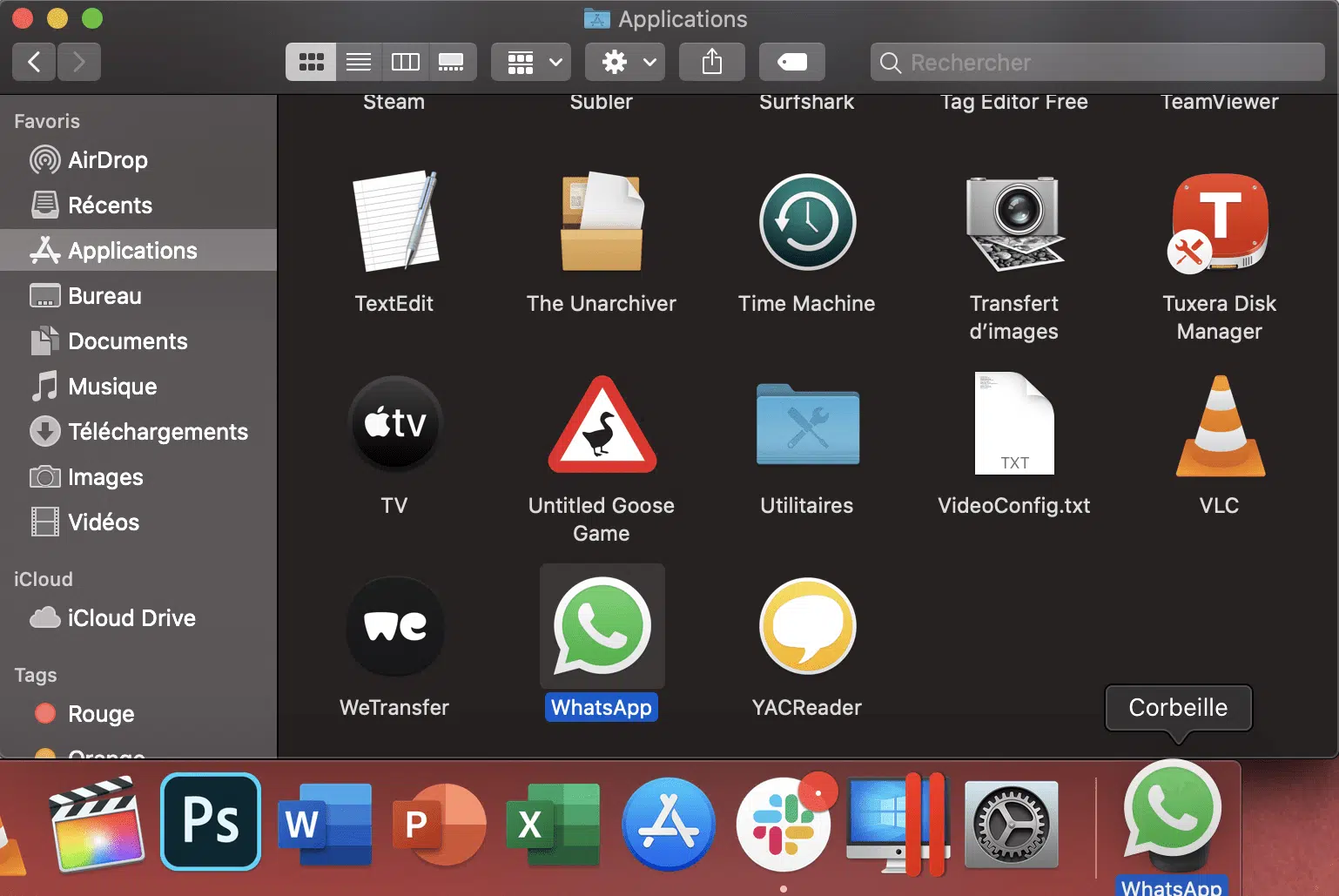The height and width of the screenshot is (896, 1339).
Task: Select the Time Machine app icon
Action: 807,221
